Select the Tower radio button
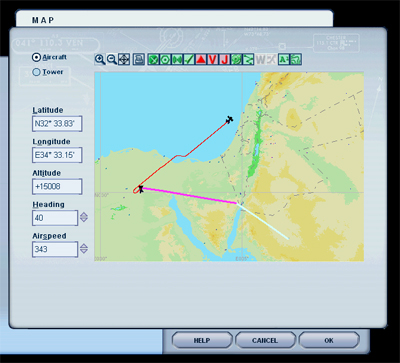 click(36, 72)
